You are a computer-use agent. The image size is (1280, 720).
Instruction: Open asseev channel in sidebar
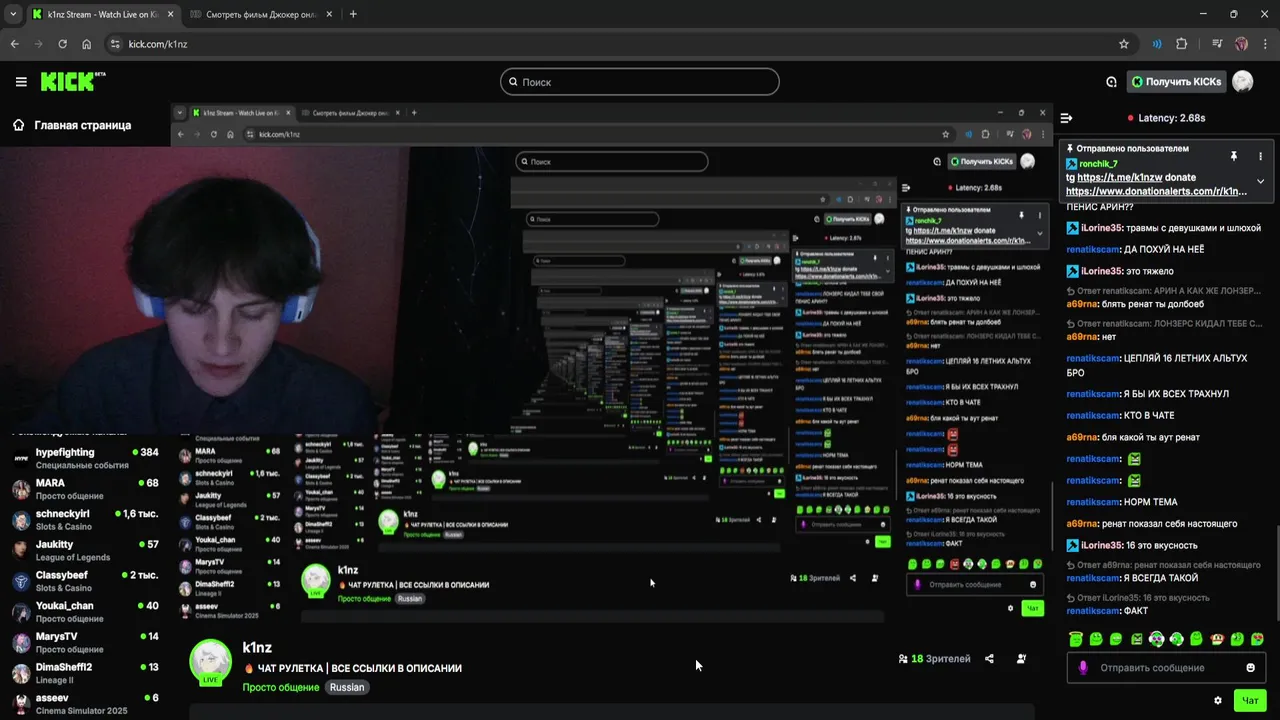click(85, 704)
